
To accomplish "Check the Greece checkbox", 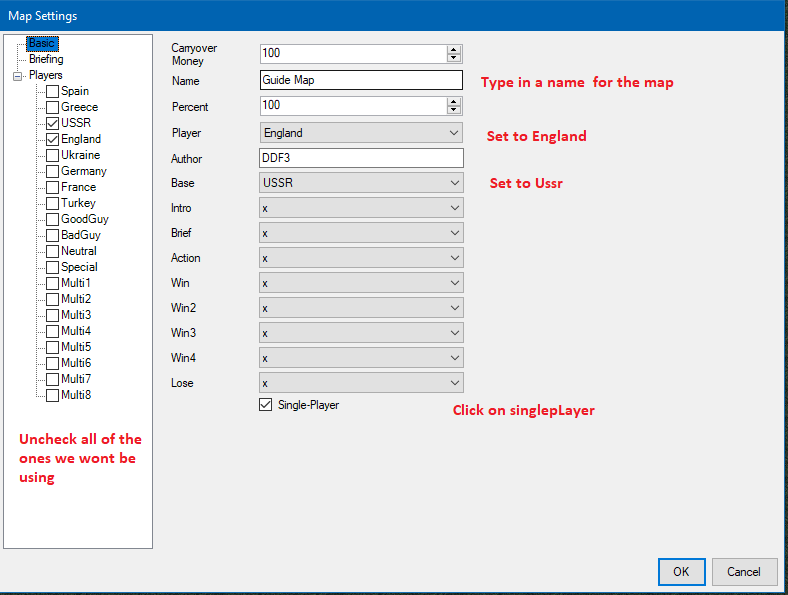I will point(52,107).
